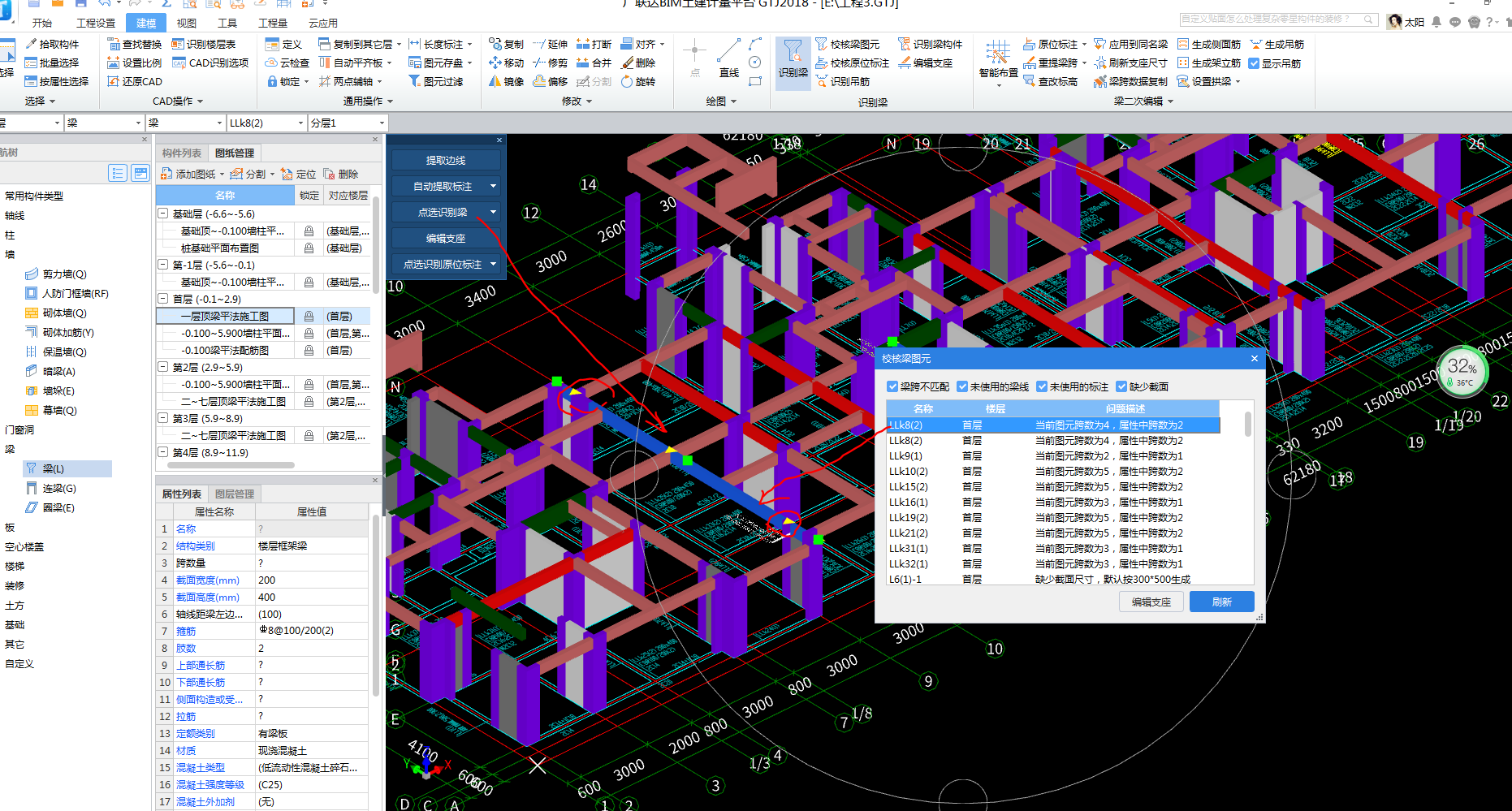Toggle lock for 桩基础平面布置图 drawing
This screenshot has width=1512, height=811.
click(x=309, y=248)
